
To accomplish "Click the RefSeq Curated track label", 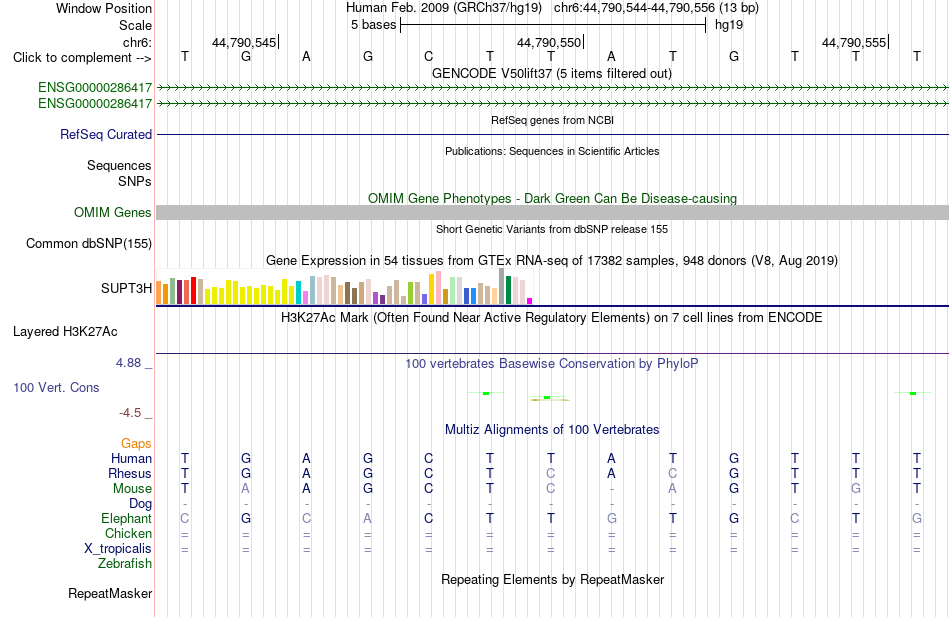I will 105,135.
